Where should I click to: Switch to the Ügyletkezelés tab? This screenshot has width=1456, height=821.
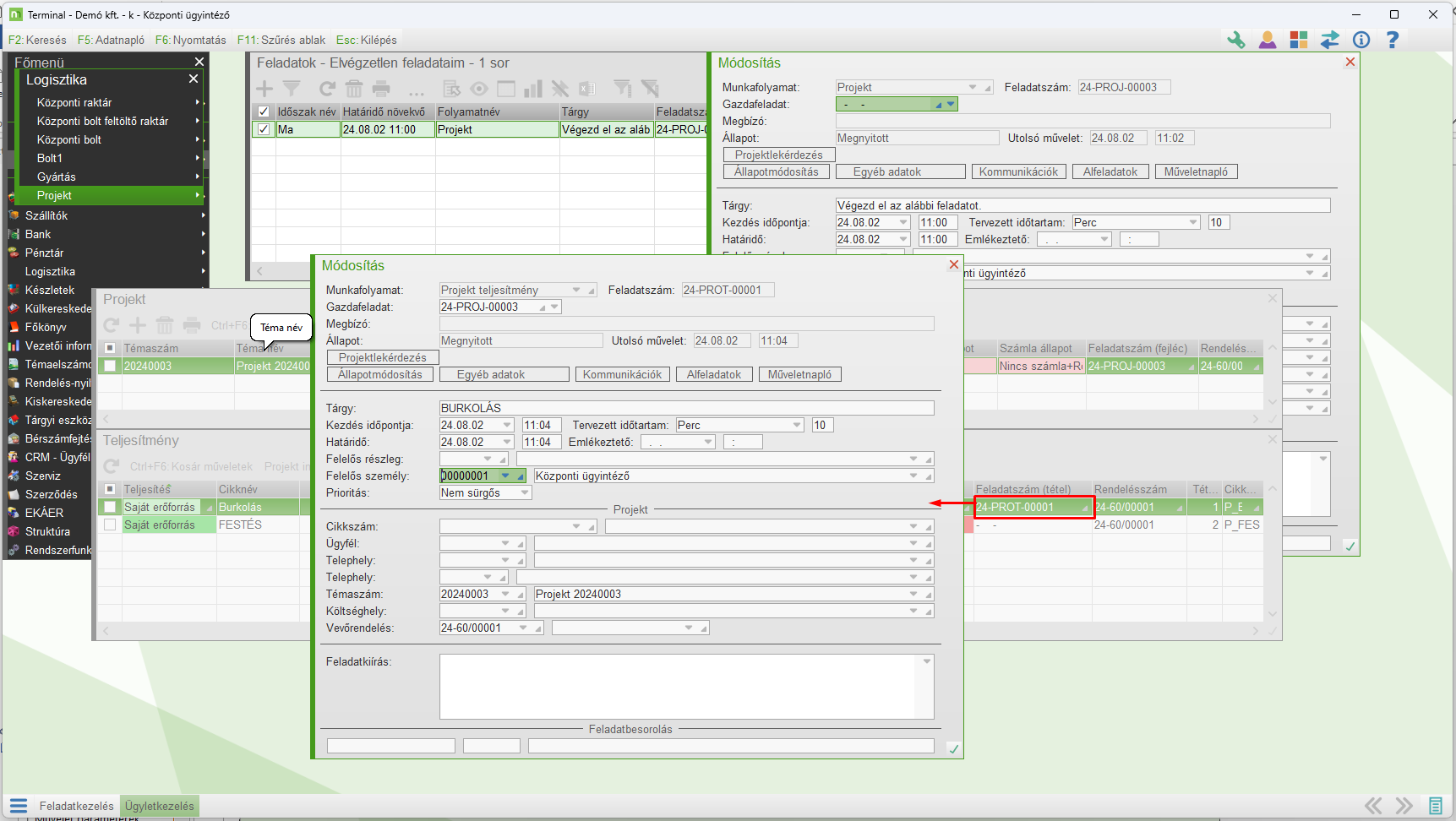click(160, 806)
